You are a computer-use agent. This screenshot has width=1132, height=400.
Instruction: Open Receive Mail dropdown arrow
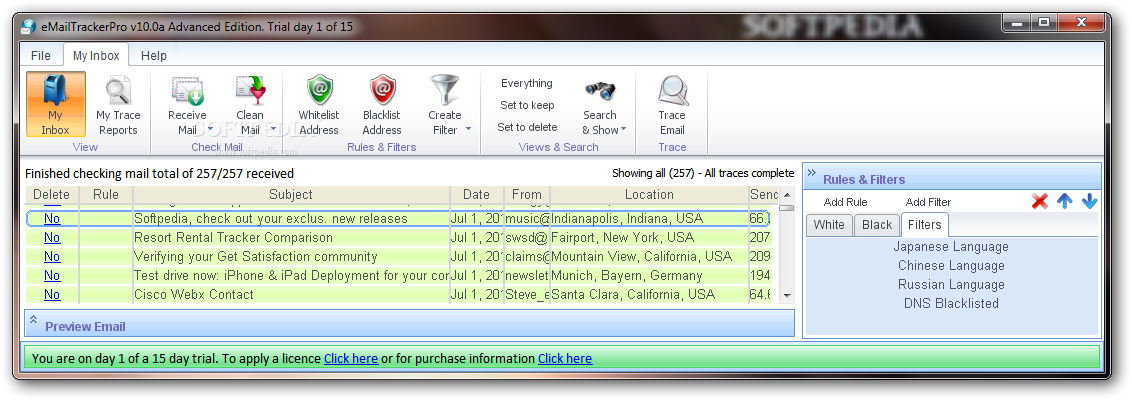point(211,129)
